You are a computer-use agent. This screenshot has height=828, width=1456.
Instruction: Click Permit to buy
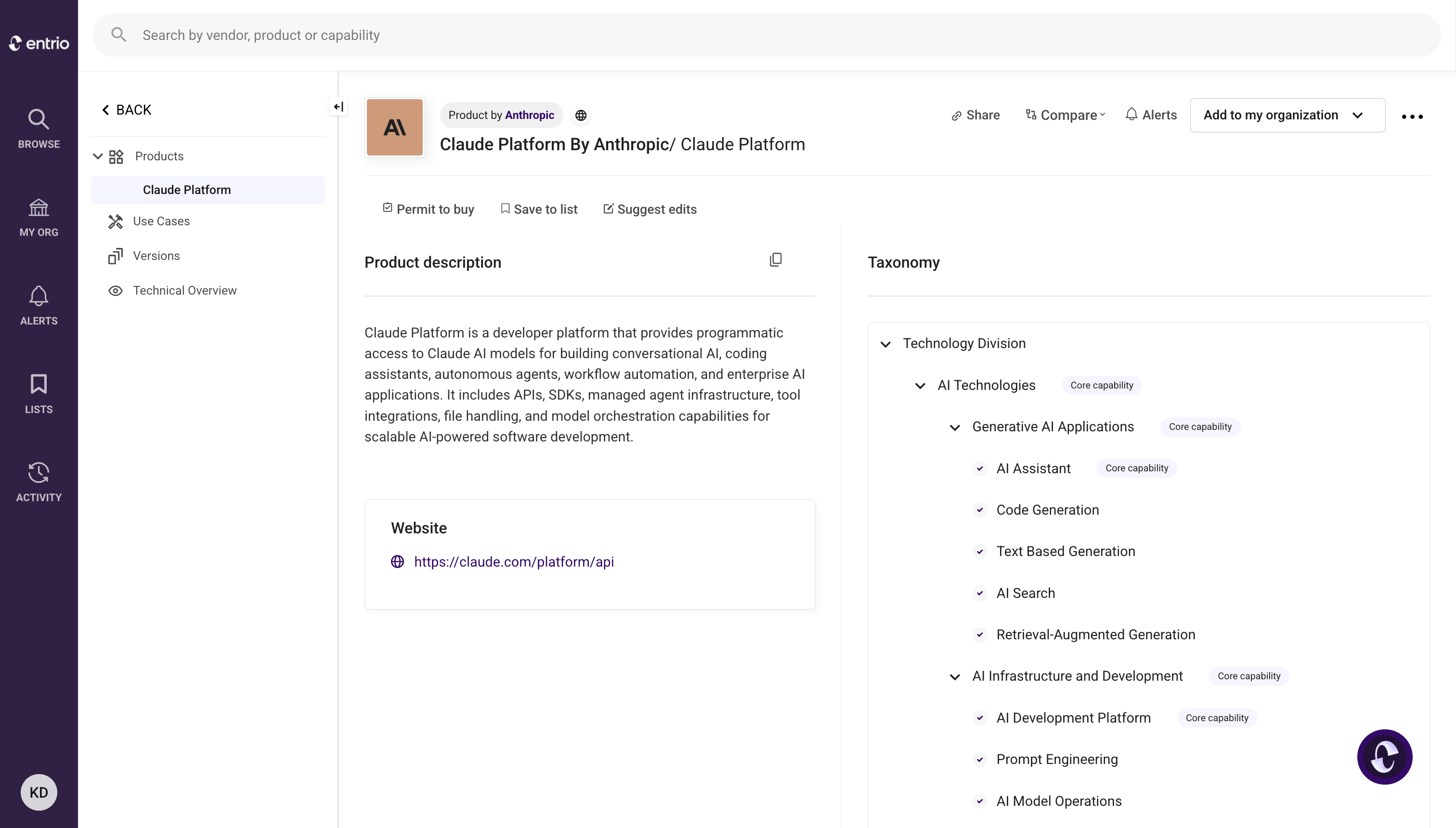click(x=428, y=209)
